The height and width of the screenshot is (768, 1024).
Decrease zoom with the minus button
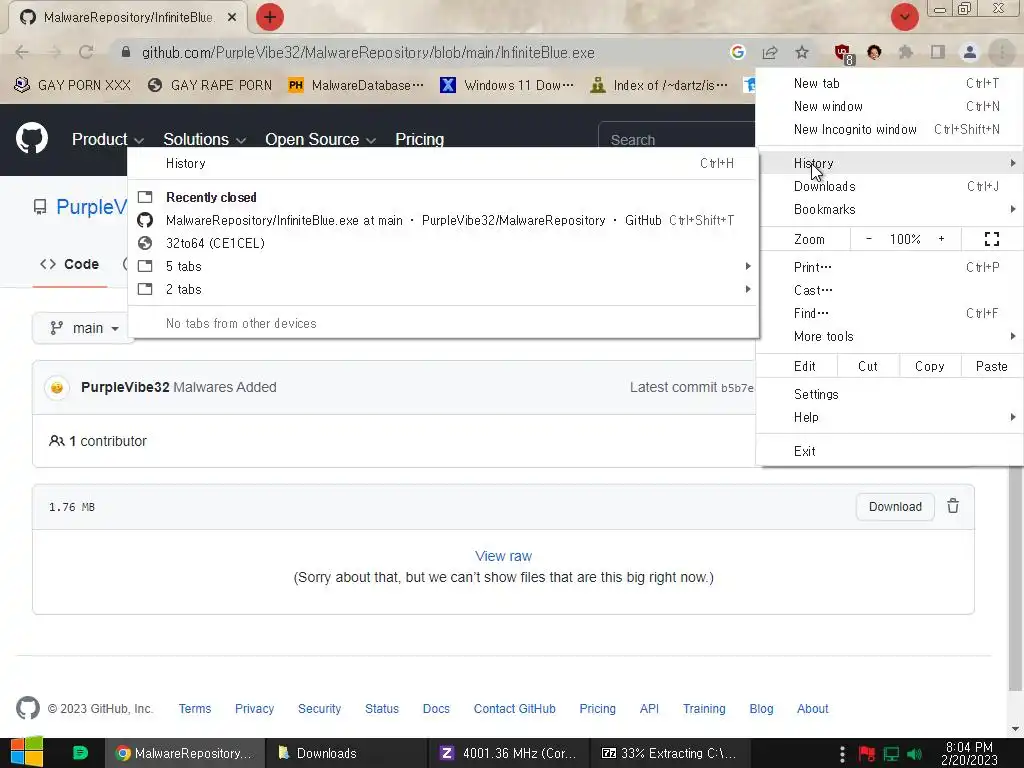point(869,239)
